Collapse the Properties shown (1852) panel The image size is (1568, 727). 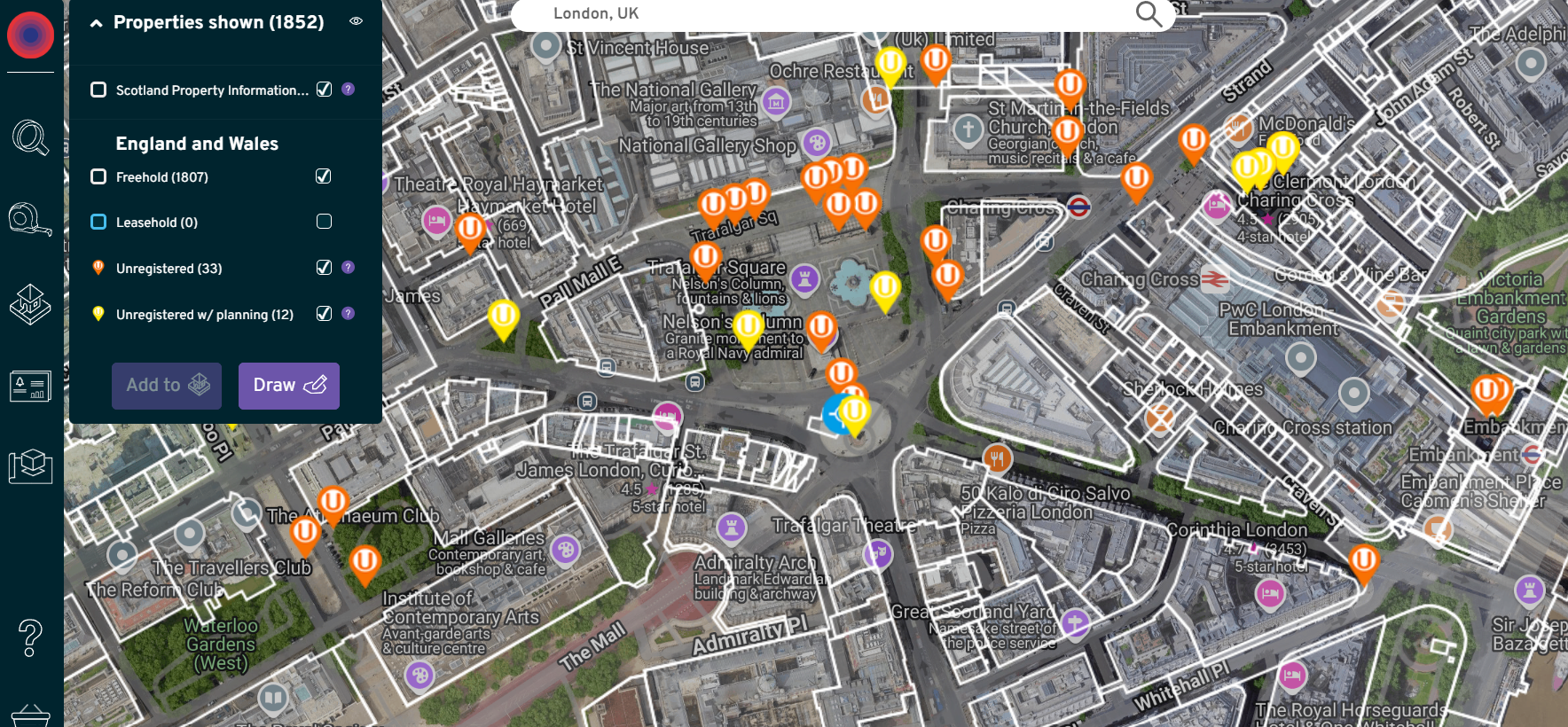click(96, 23)
